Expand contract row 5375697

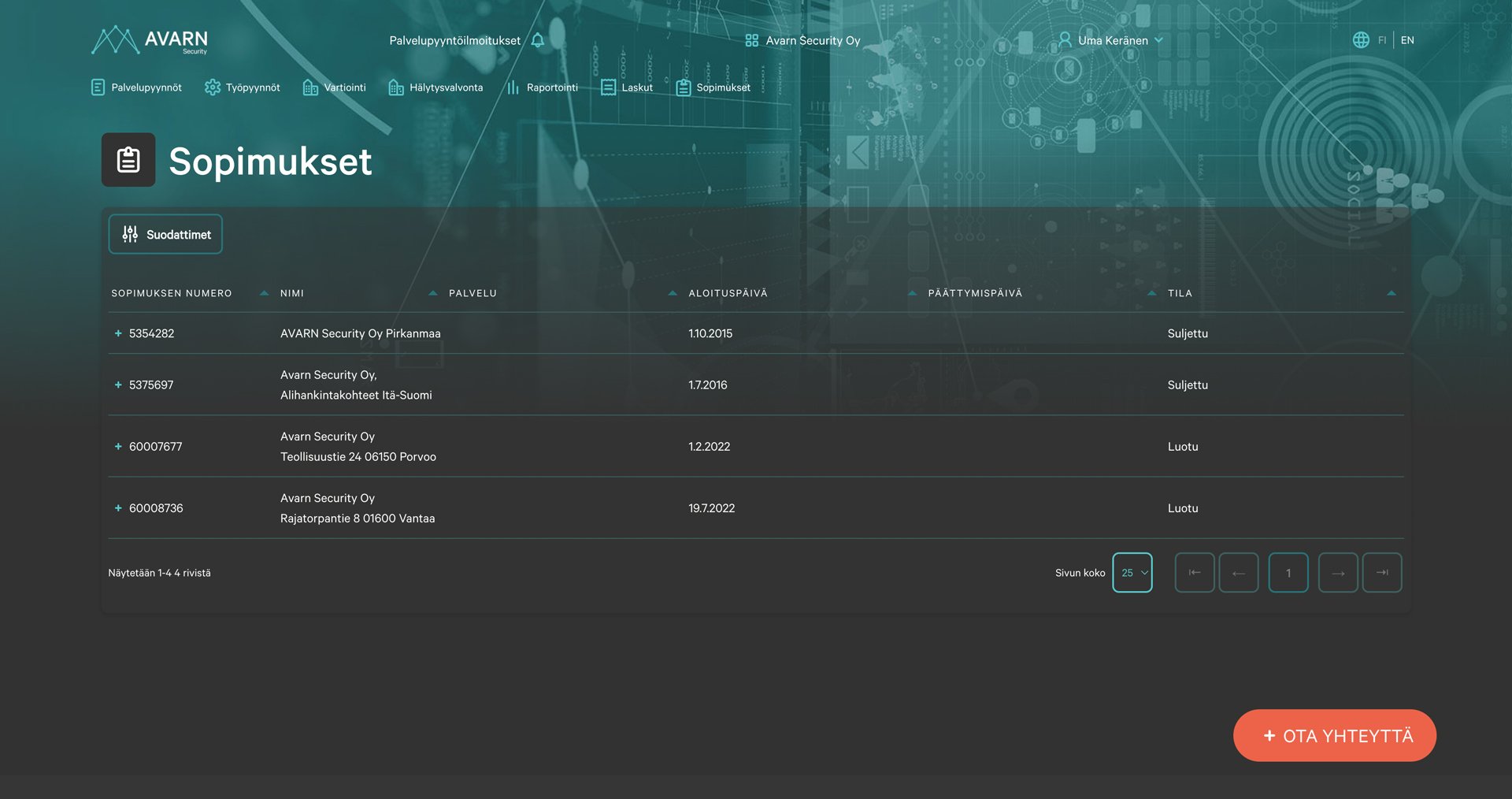point(118,385)
